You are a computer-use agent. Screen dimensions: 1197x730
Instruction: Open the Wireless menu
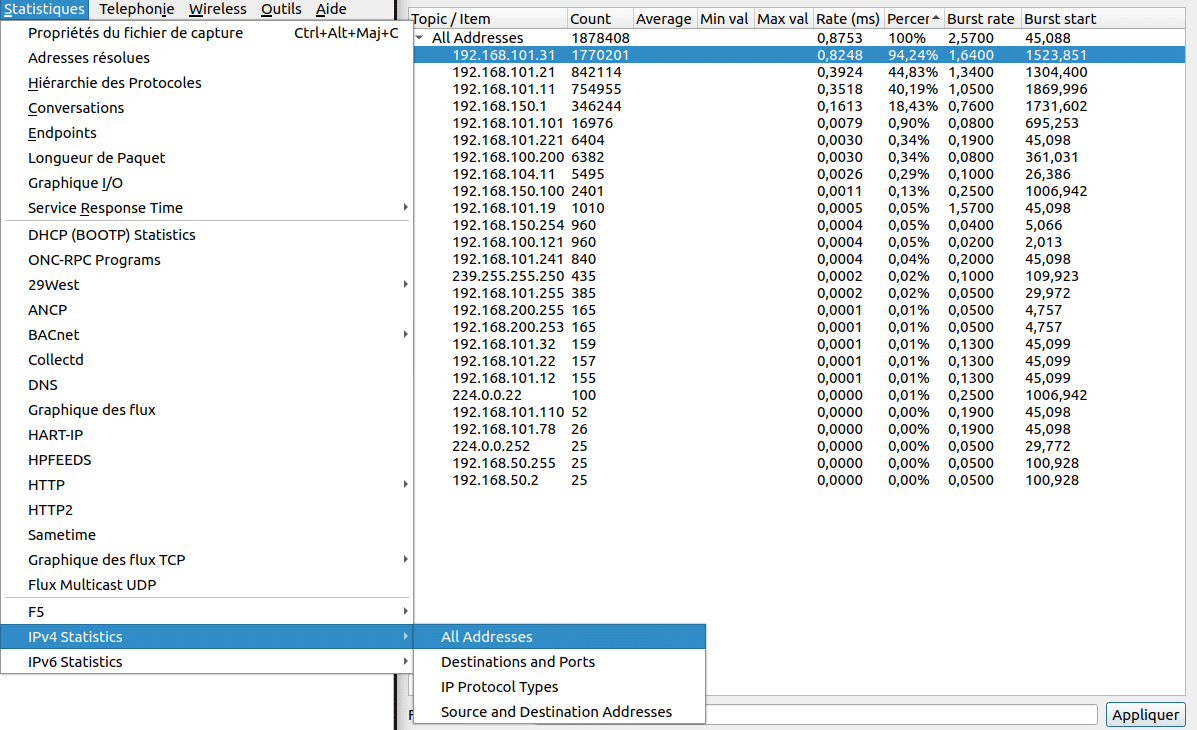pos(218,9)
